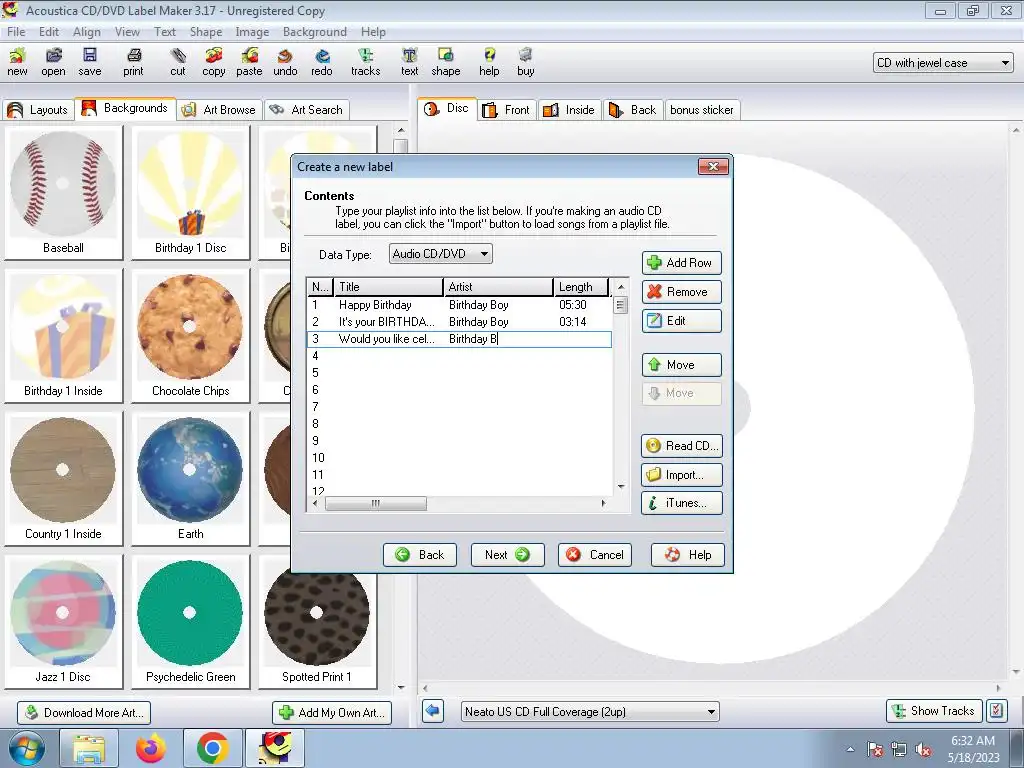Save the project using the save icon
The width and height of the screenshot is (1024, 768).
pyautogui.click(x=89, y=62)
